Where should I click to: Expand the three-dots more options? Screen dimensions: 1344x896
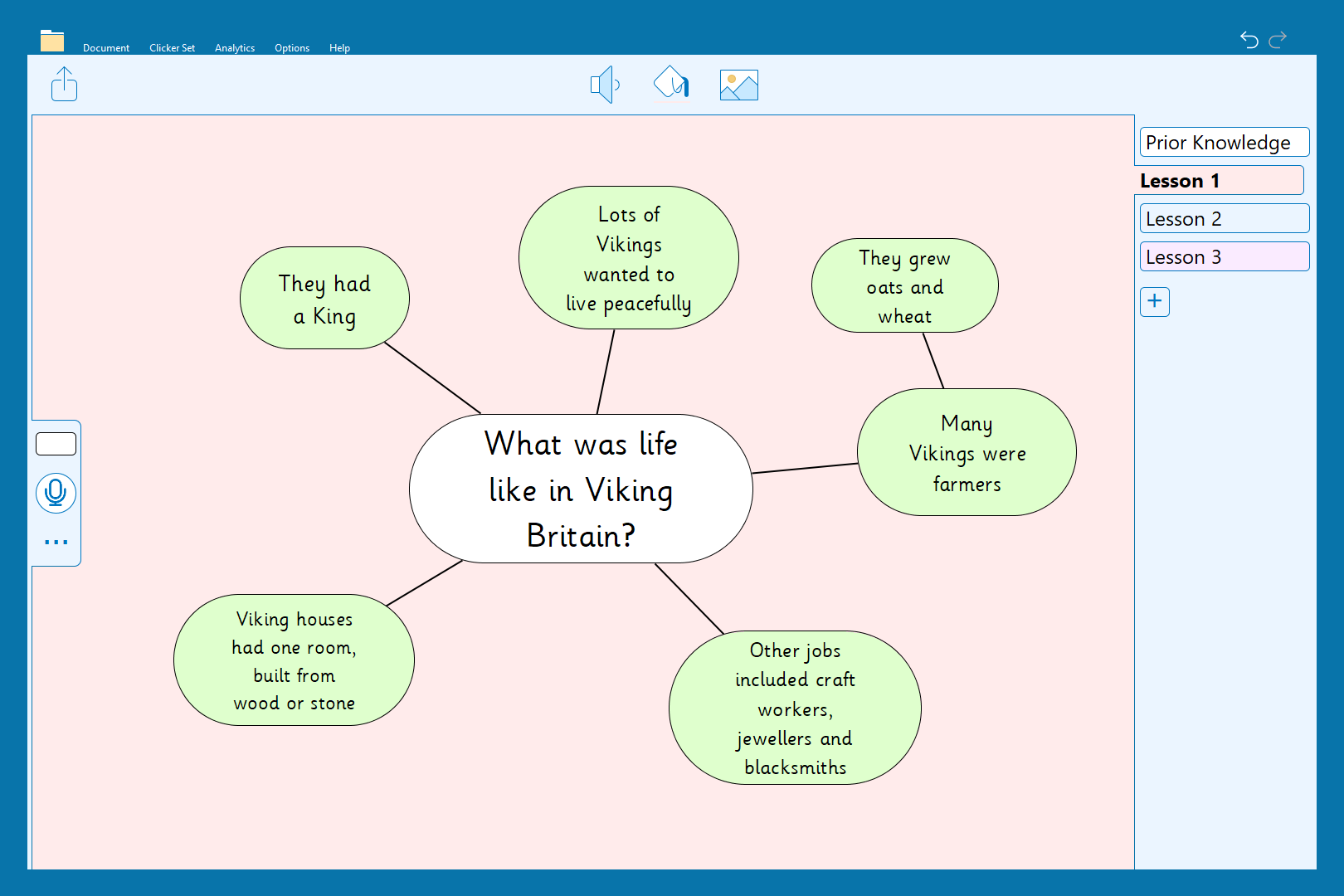(56, 542)
